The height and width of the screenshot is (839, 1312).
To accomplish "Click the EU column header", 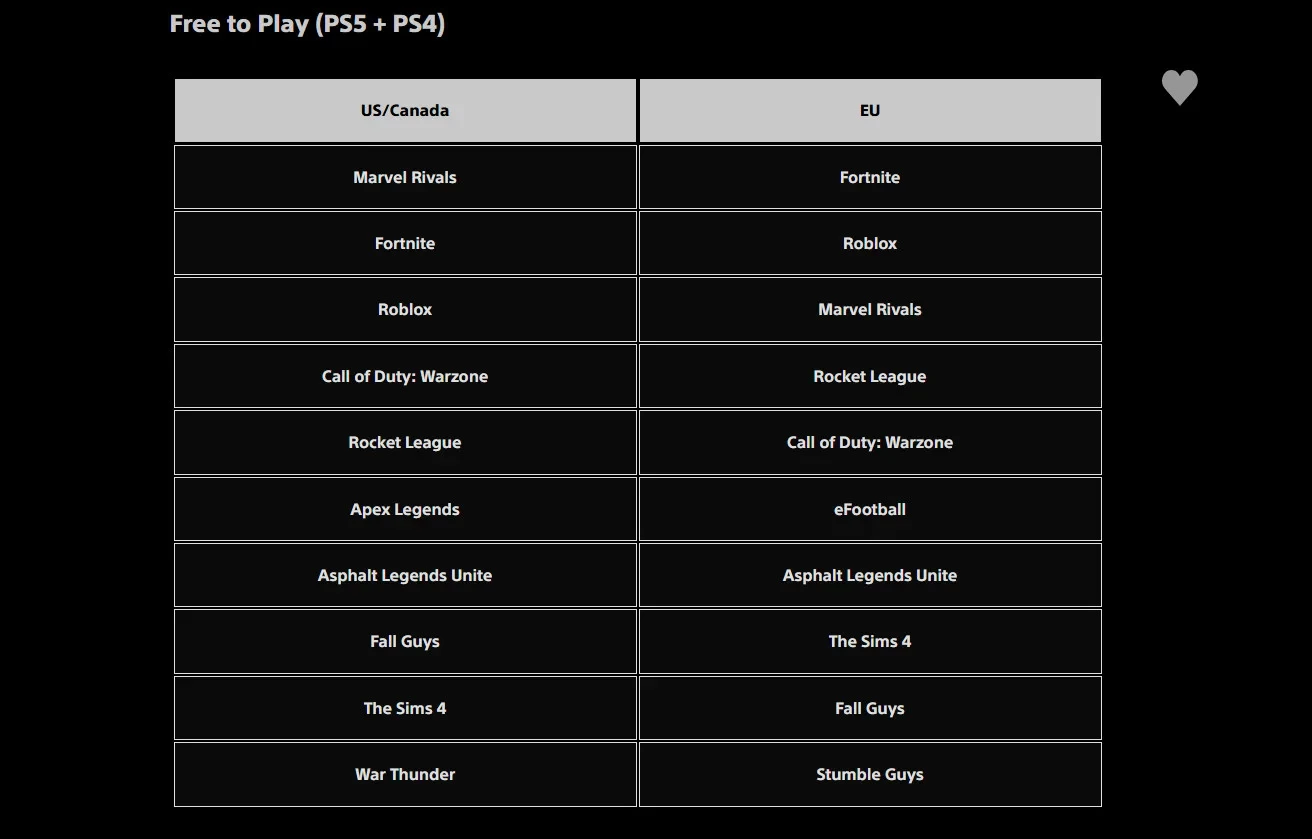I will tap(870, 111).
